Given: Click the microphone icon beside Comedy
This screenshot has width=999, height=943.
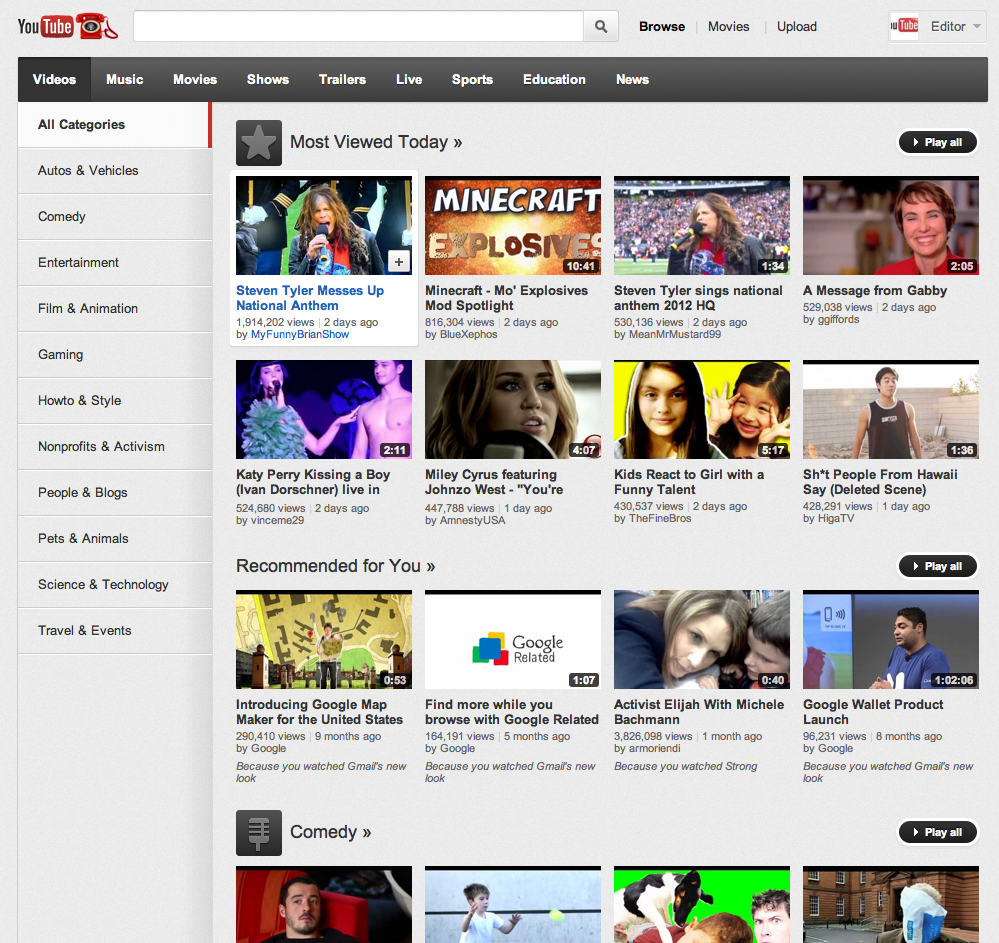Looking at the screenshot, I should point(259,833).
